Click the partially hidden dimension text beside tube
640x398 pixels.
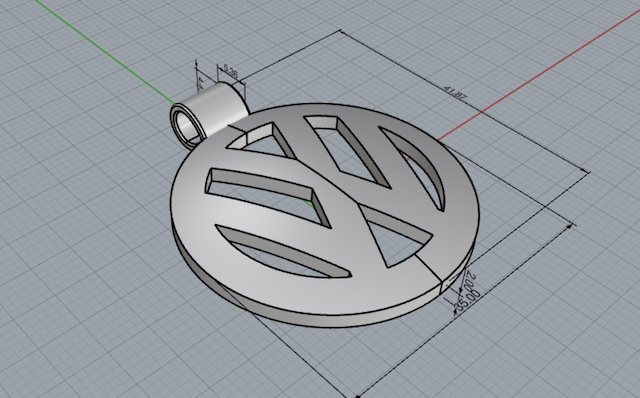[201, 83]
